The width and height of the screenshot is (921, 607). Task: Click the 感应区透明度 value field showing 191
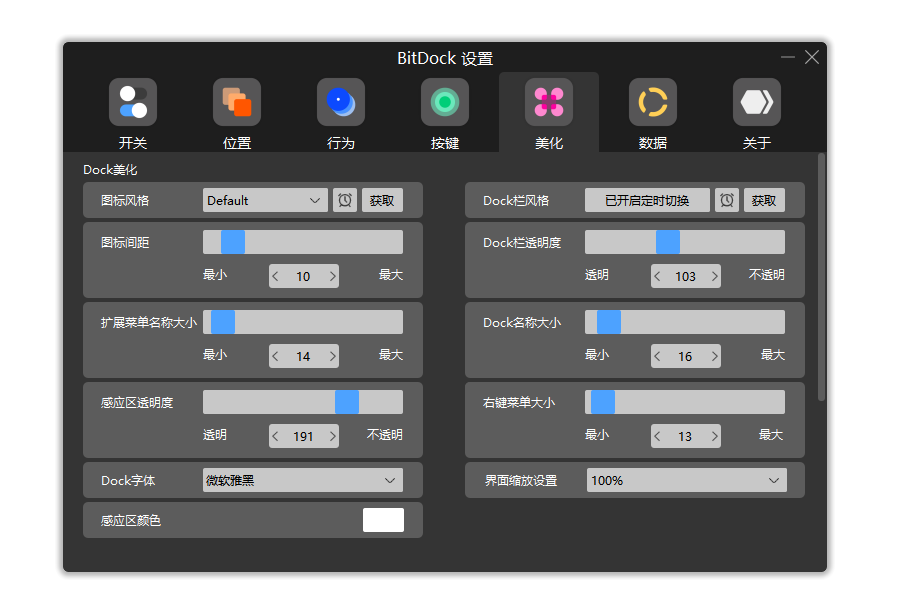304,436
